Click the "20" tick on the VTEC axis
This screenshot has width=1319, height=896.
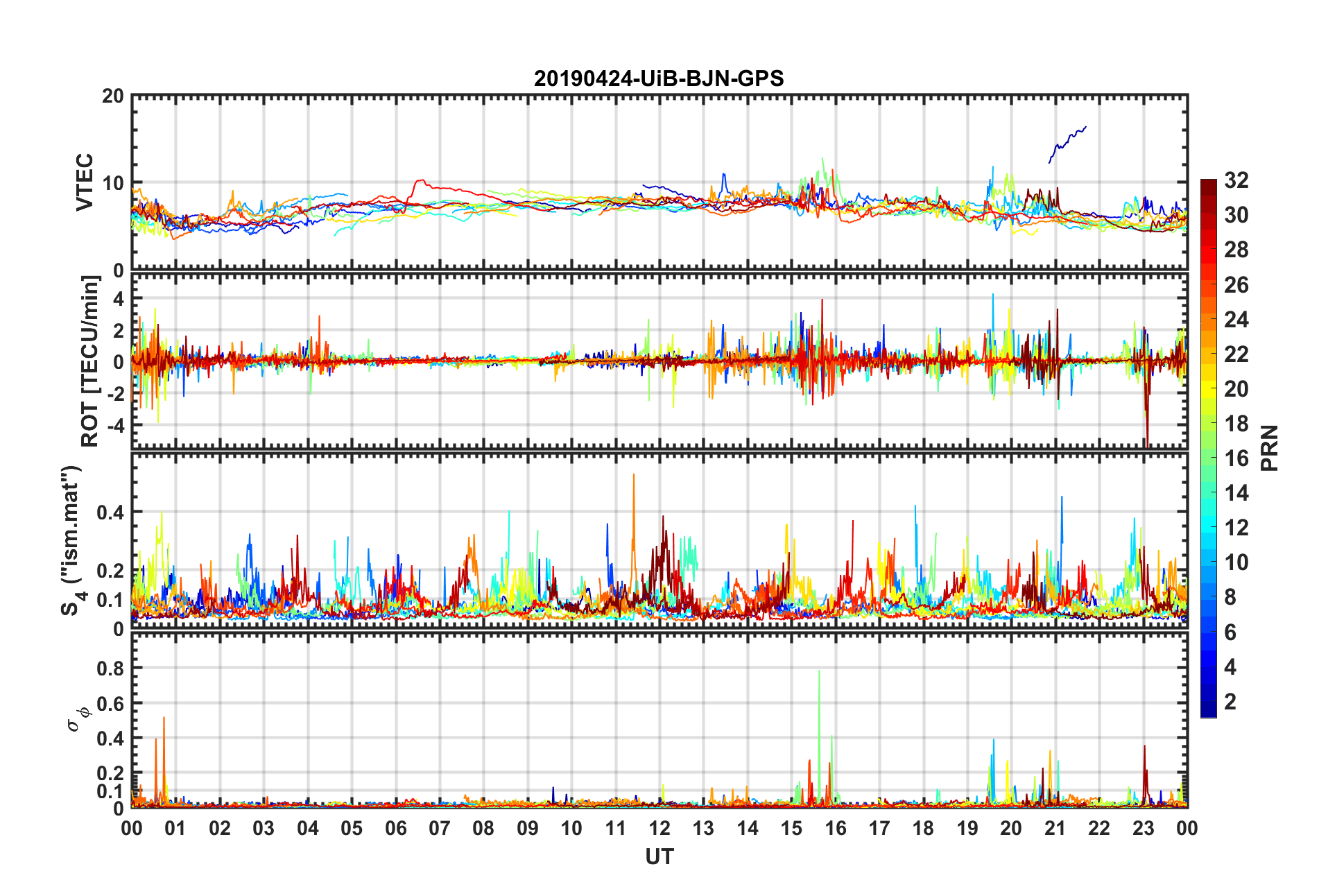click(x=113, y=96)
